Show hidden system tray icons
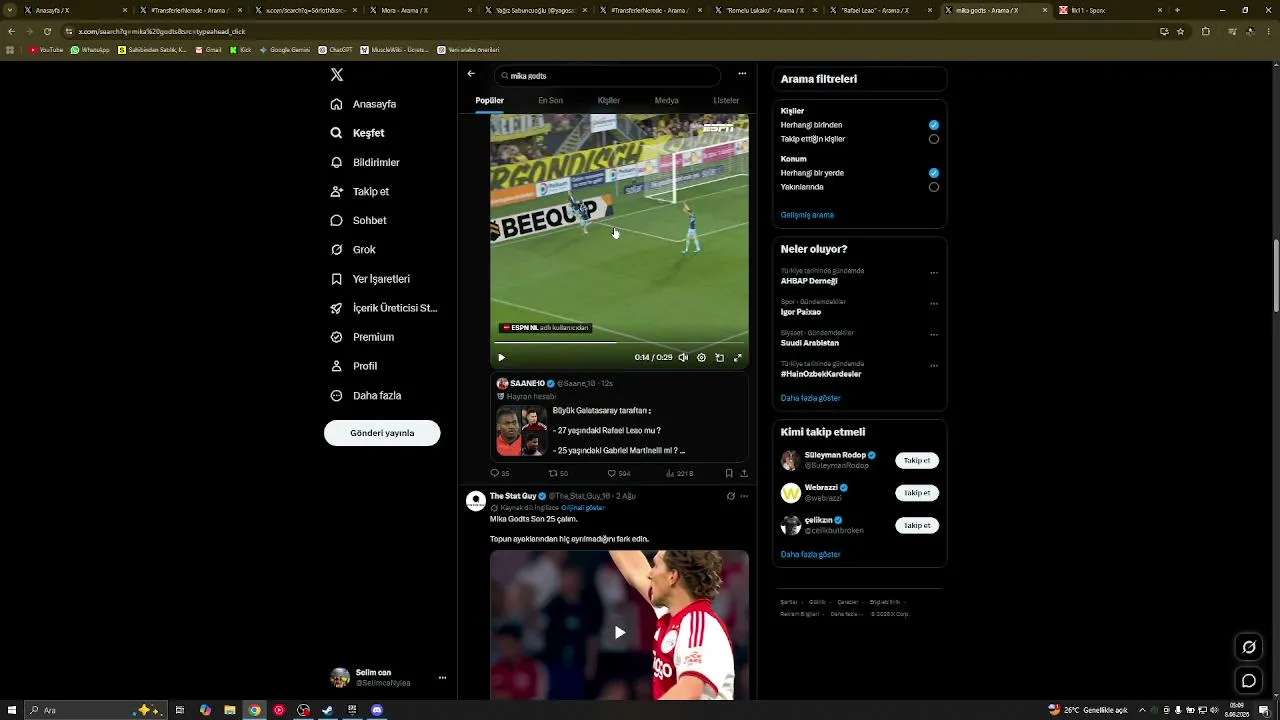The height and width of the screenshot is (720, 1280). coord(1142,710)
